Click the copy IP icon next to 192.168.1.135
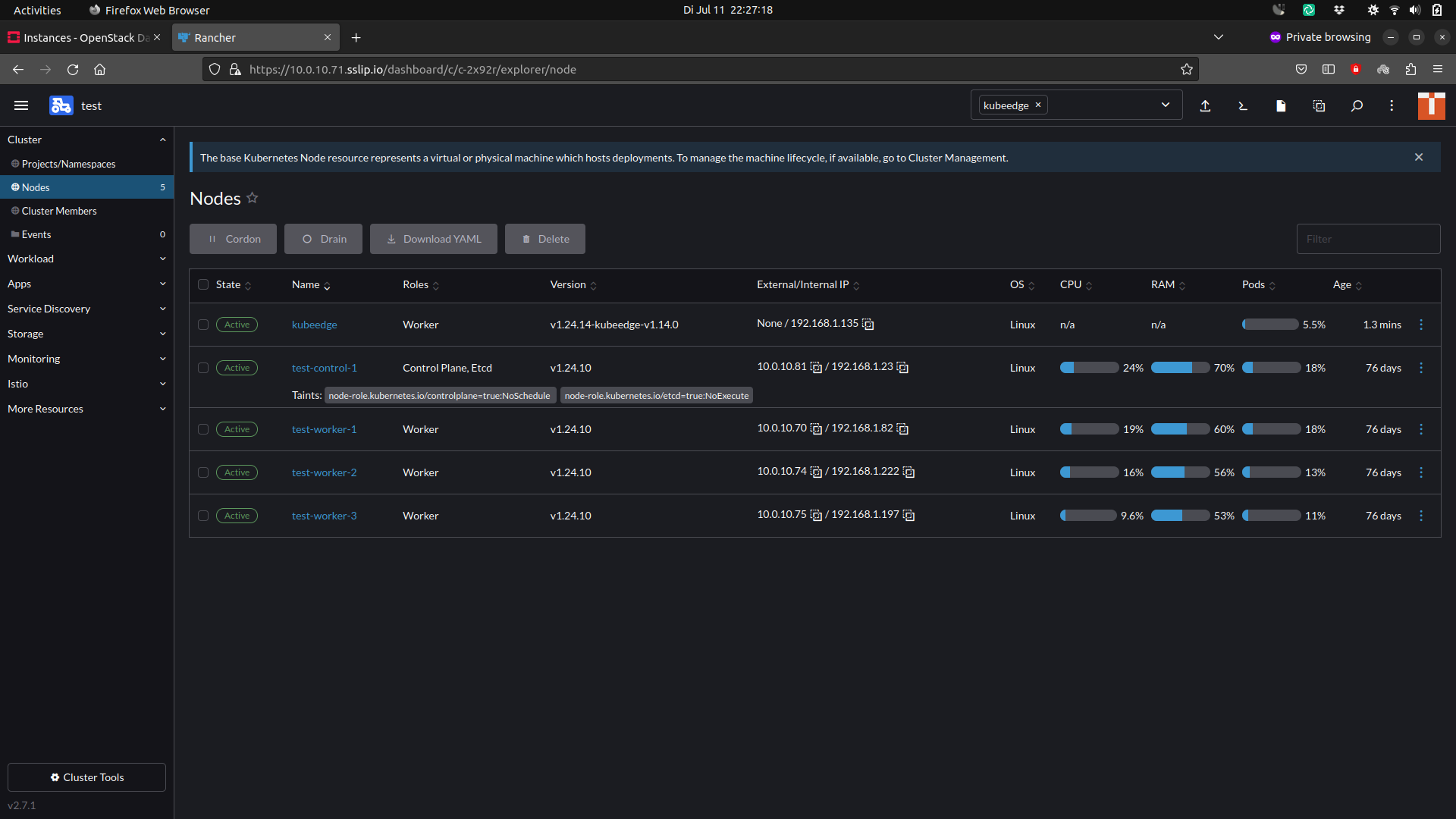 click(x=868, y=324)
